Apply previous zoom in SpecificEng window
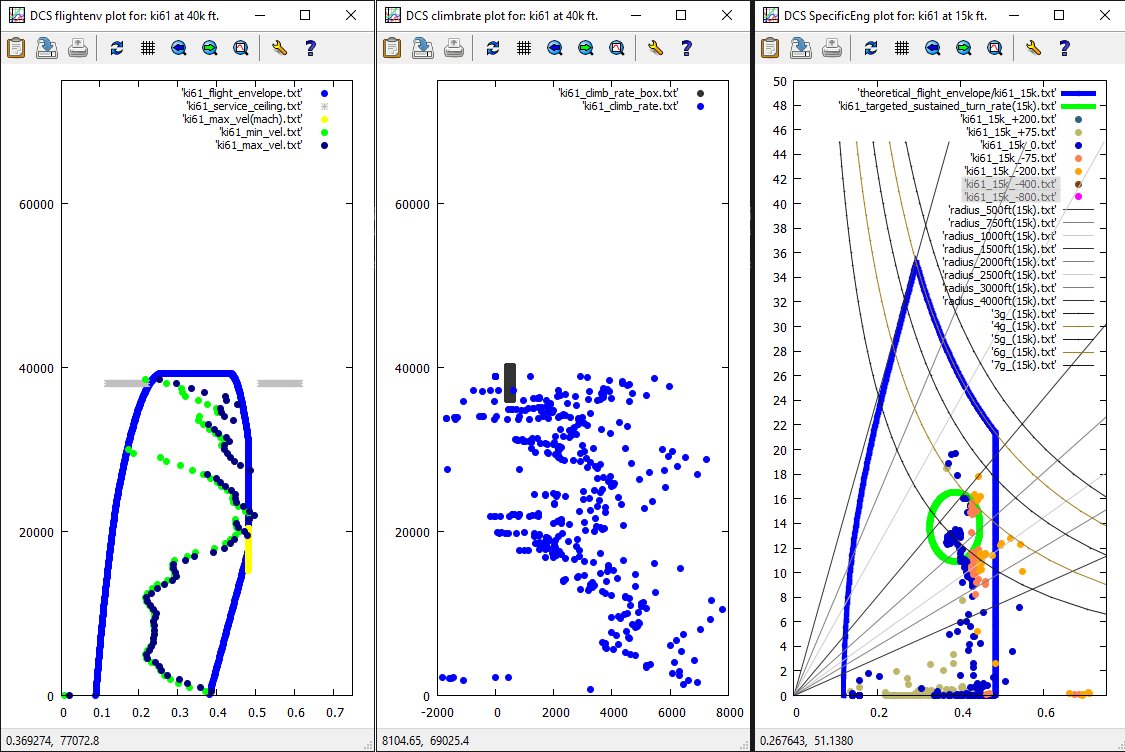 coord(932,48)
